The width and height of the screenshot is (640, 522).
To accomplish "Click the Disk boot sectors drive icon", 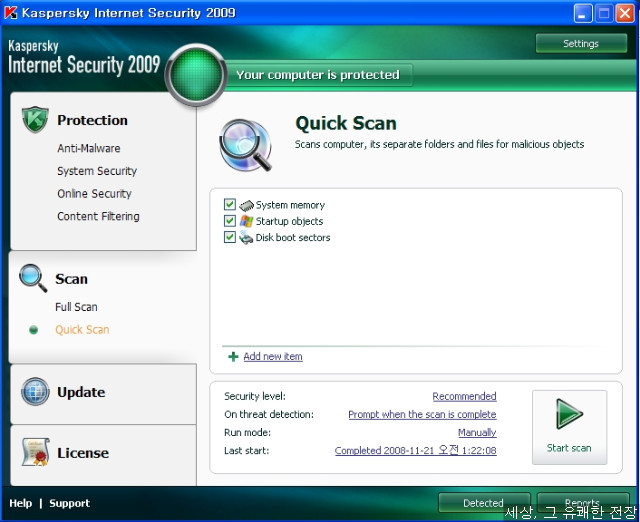I will click(x=246, y=237).
